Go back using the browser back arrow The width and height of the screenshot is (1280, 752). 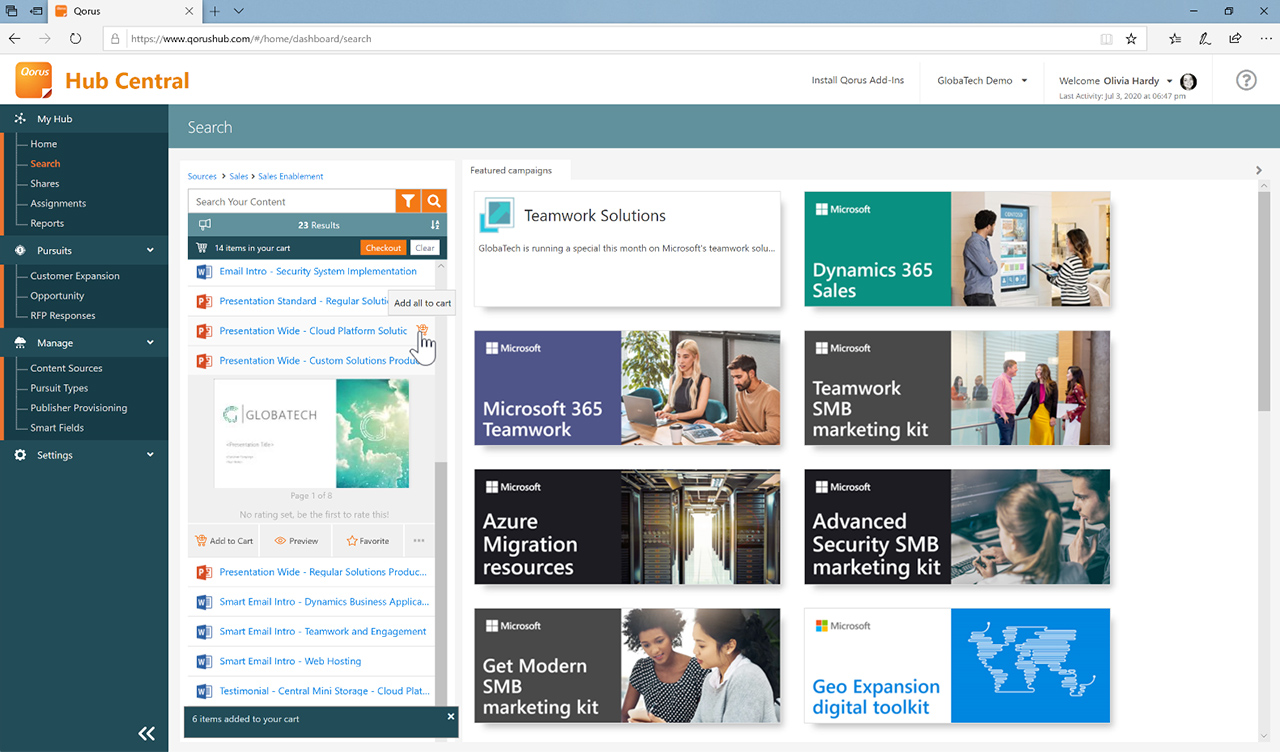point(15,39)
